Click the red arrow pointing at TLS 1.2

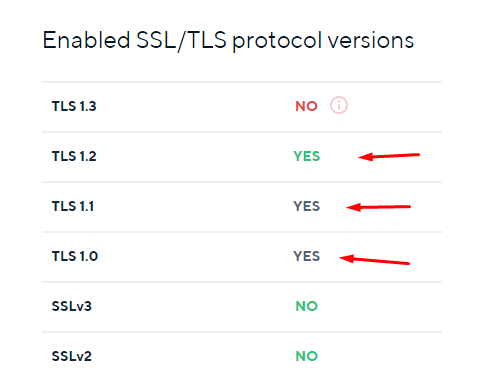[x=389, y=156]
